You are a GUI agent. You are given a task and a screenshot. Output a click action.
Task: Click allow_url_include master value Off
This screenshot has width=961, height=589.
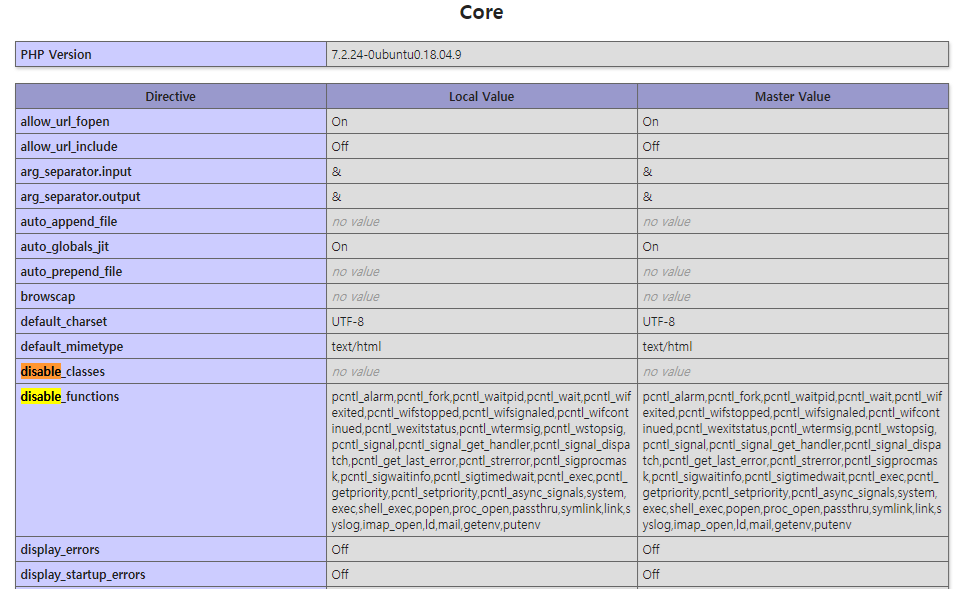coord(651,146)
